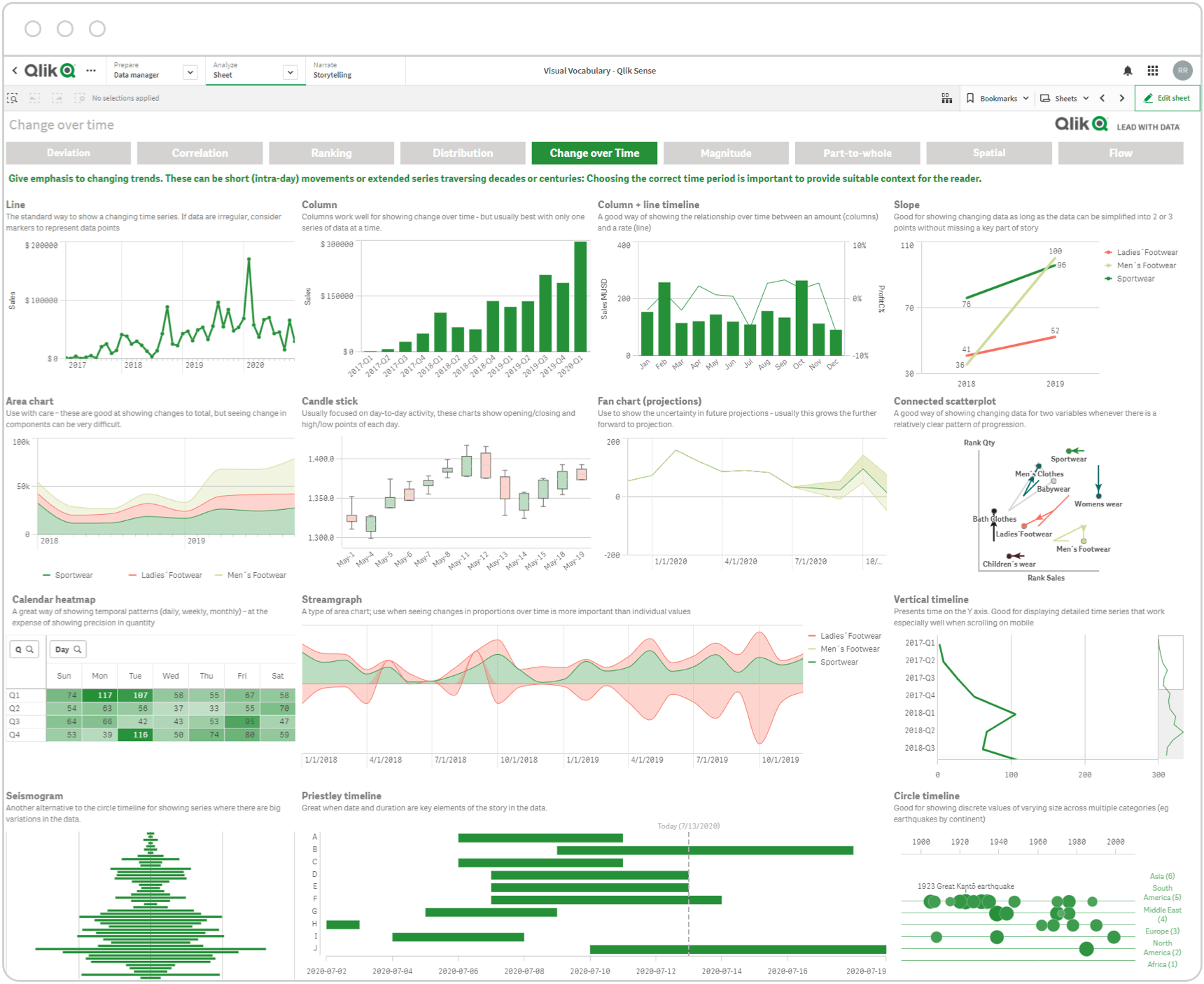Select the Correlation category button
This screenshot has height=984, width=1204.
200,153
